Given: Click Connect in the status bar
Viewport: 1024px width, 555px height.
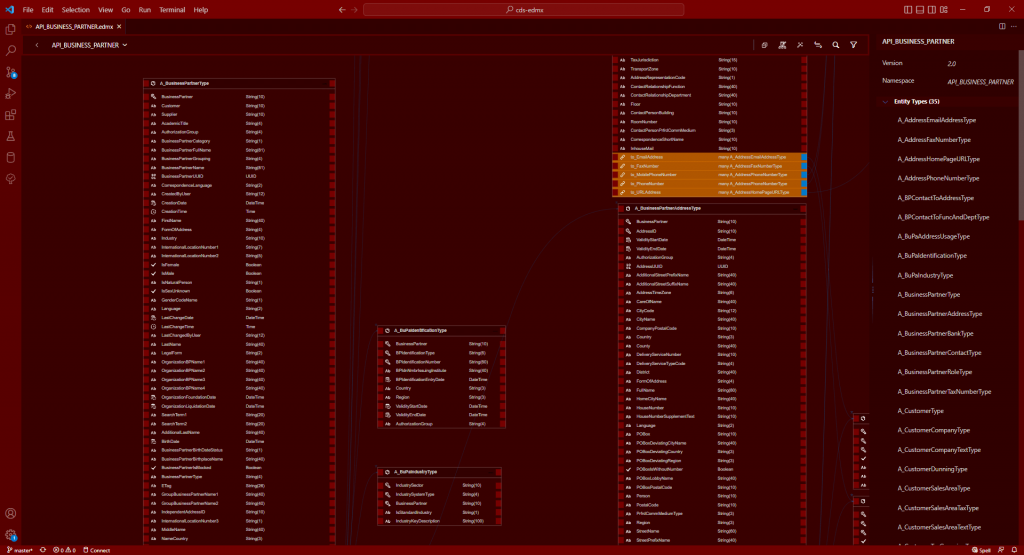Looking at the screenshot, I should 97,550.
